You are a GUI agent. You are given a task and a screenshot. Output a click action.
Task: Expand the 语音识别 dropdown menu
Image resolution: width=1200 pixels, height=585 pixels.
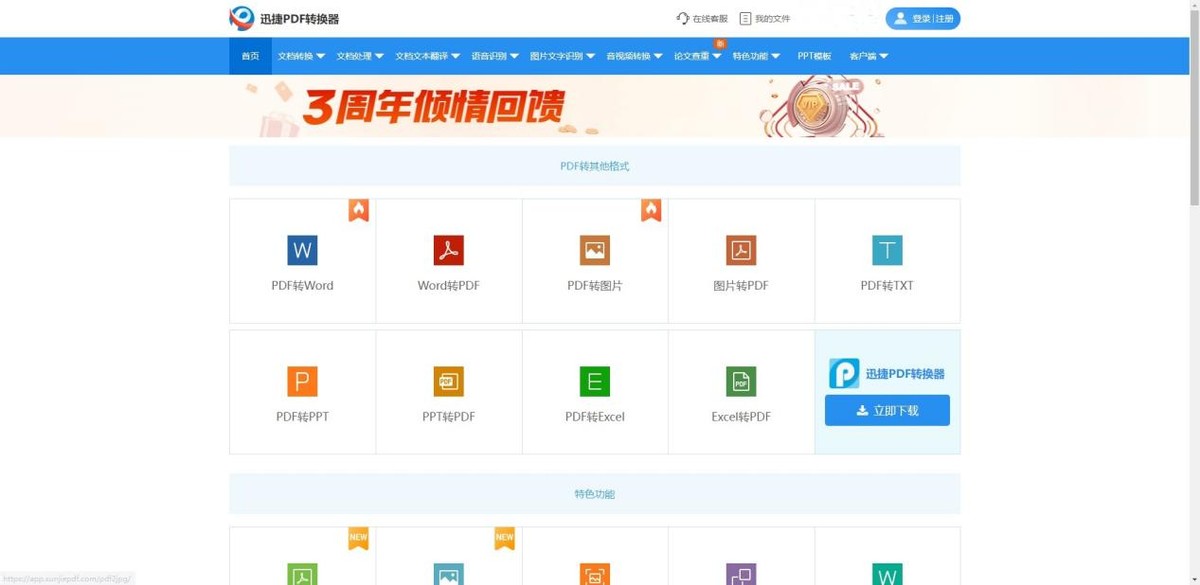[x=495, y=56]
